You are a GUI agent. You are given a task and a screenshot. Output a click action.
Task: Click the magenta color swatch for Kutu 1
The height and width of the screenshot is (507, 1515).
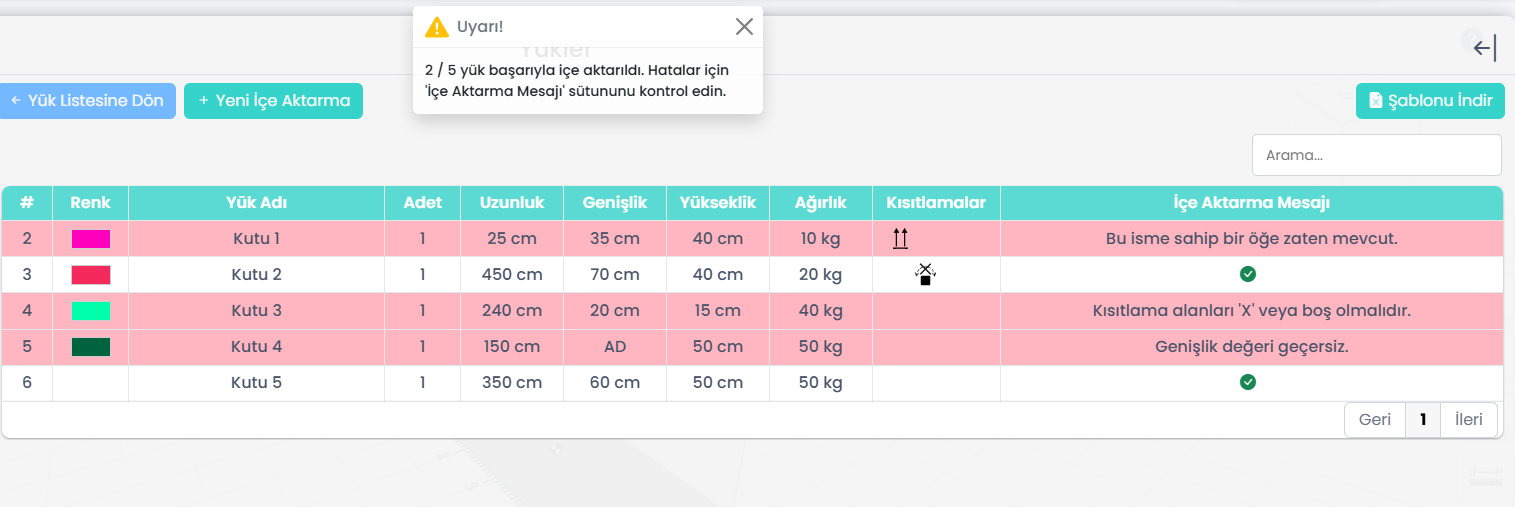[x=91, y=239]
